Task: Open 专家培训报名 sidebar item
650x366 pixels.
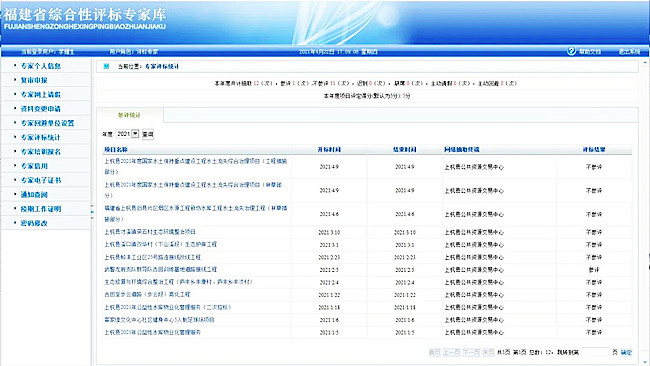Action: coord(41,152)
